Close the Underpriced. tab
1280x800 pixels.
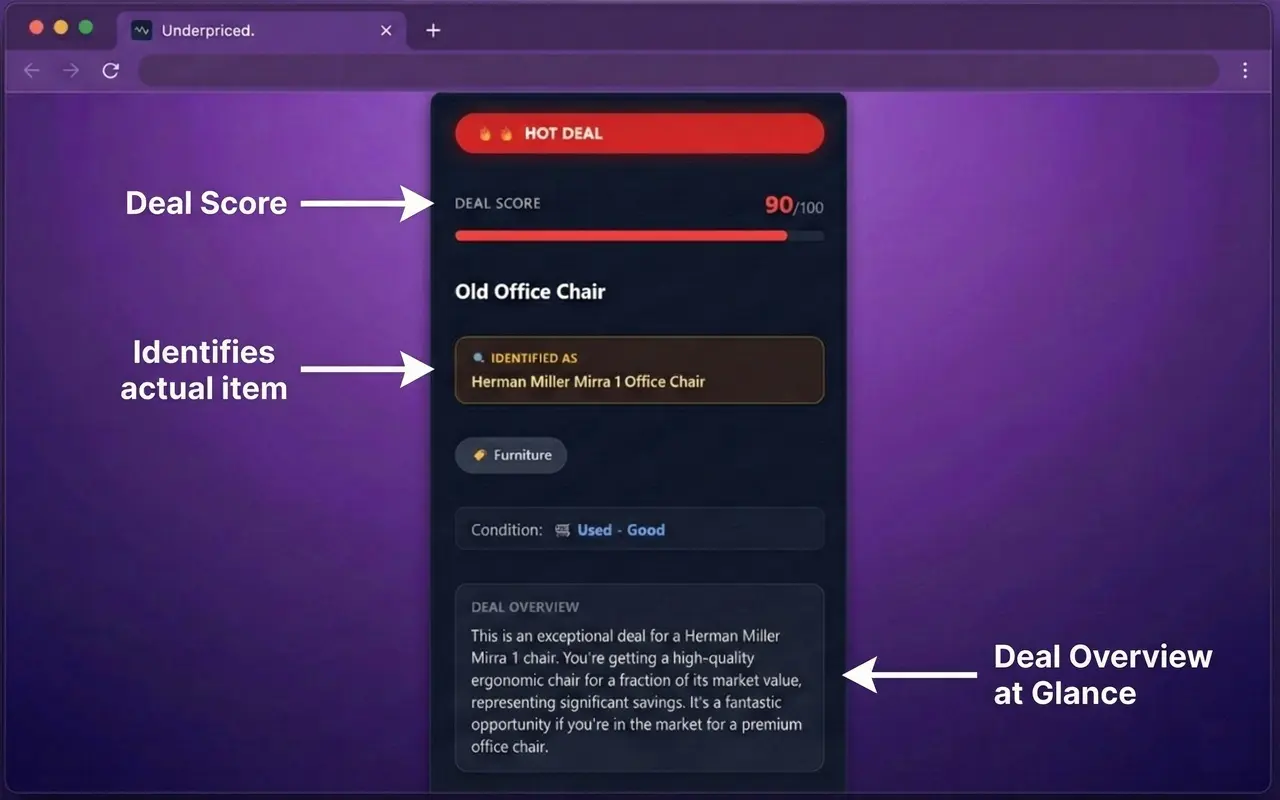pyautogui.click(x=386, y=31)
